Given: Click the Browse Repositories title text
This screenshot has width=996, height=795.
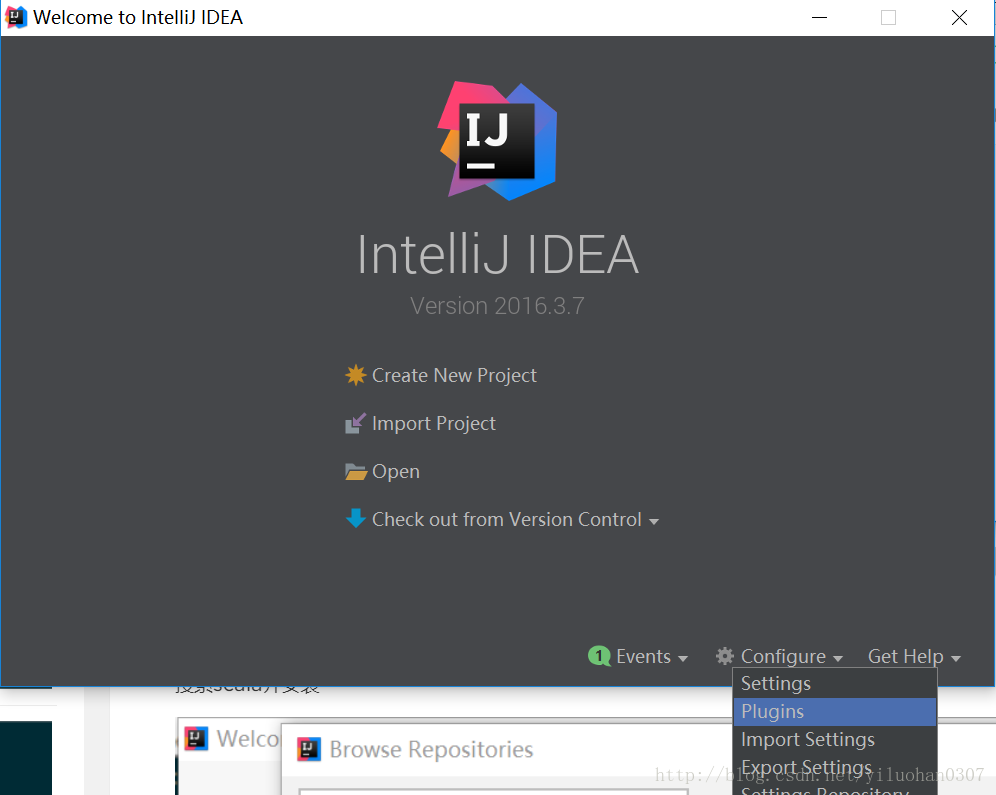Looking at the screenshot, I should (x=431, y=750).
